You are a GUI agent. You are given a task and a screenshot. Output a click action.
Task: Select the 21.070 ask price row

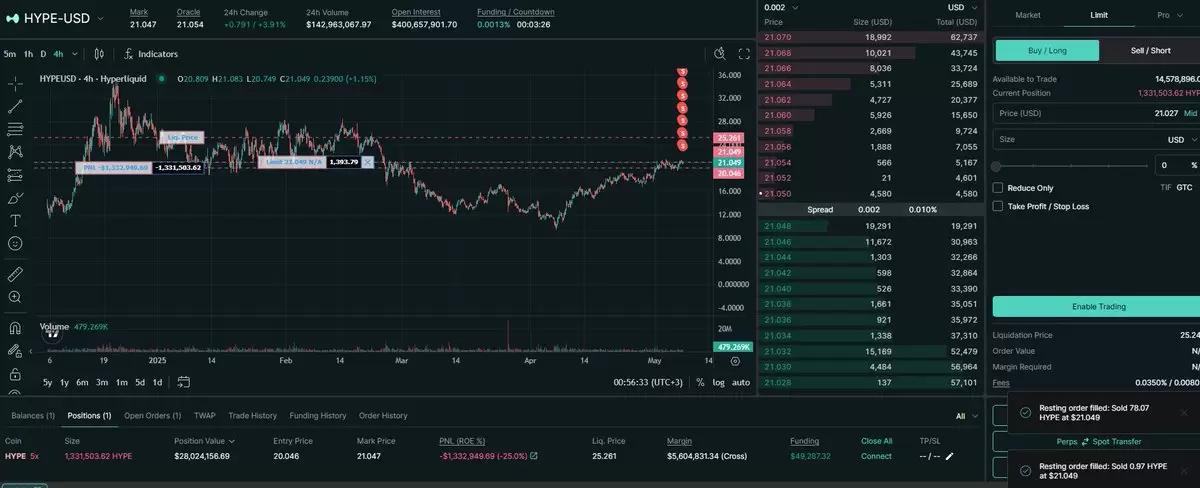872,37
